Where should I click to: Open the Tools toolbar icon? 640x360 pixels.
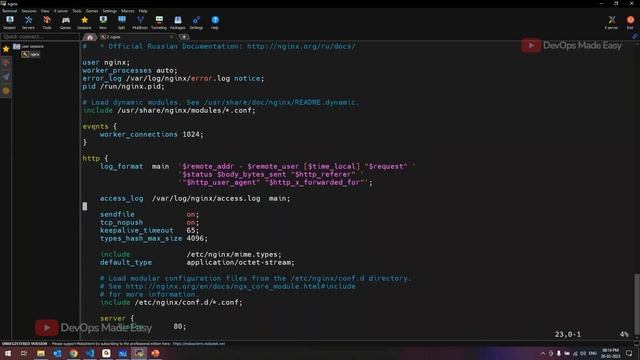47,22
